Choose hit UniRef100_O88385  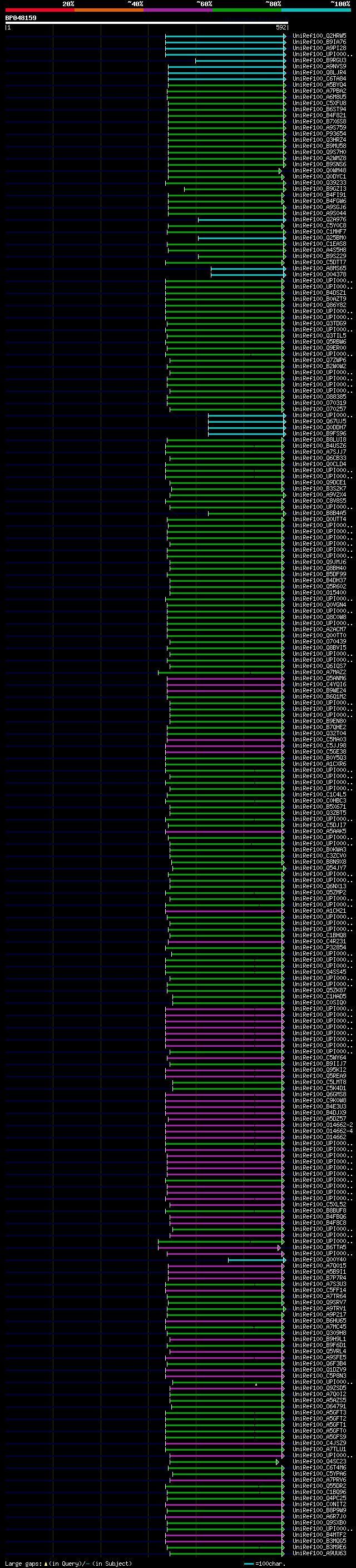coord(319,397)
